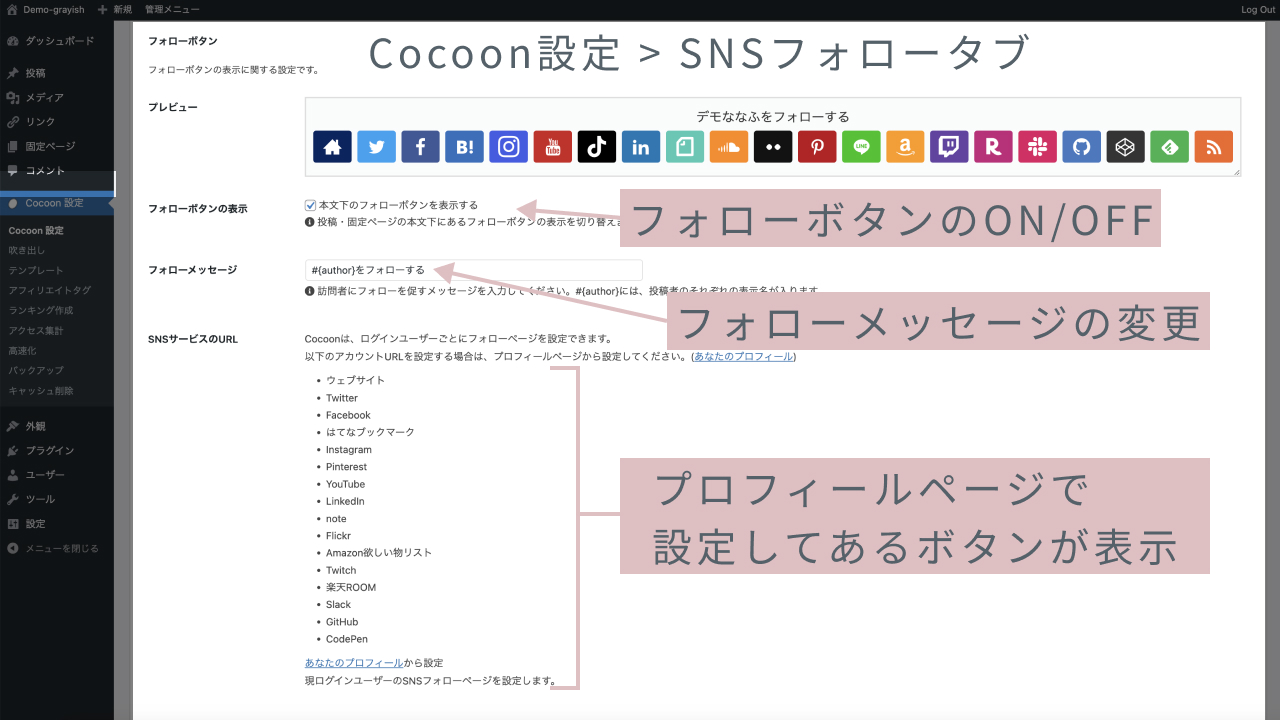Open メディア menu in the sidebar
The height and width of the screenshot is (720, 1280).
tap(57, 98)
